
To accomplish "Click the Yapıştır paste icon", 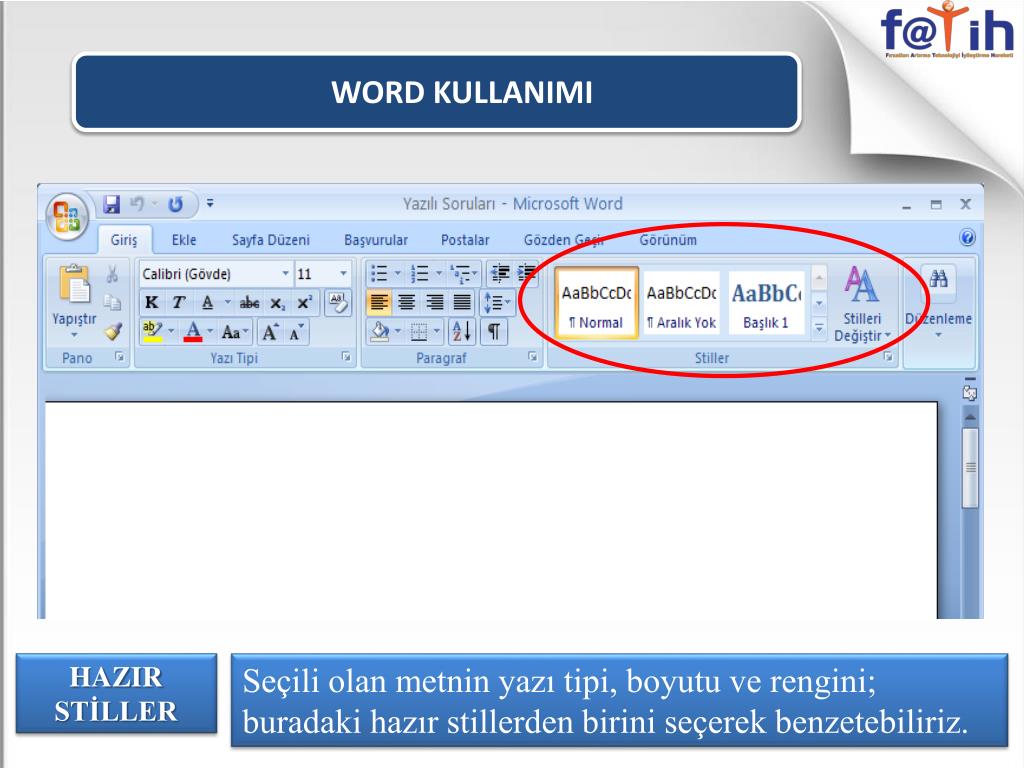I will pos(74,285).
